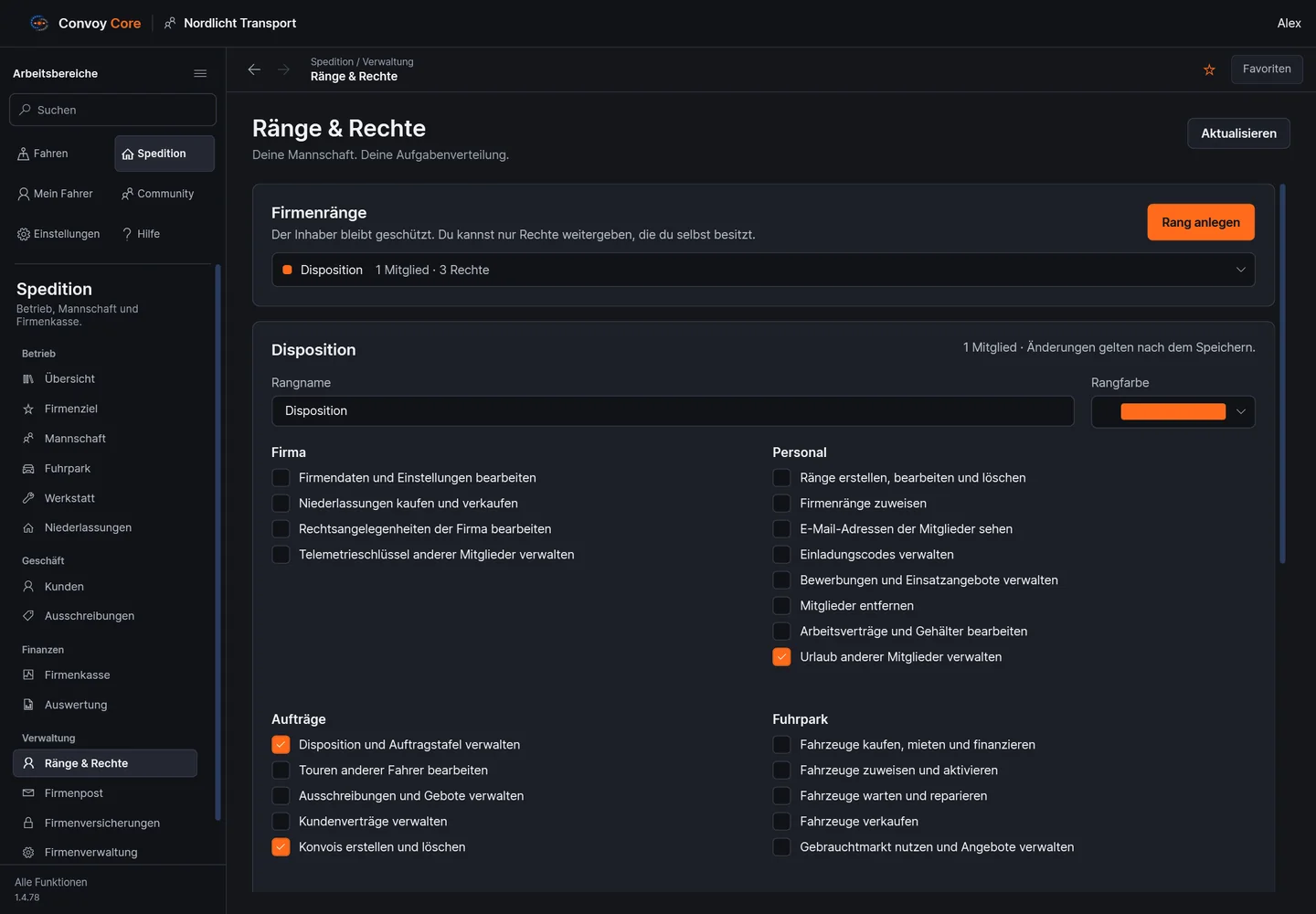
Task: Go forward using the right arrow icon
Action: [x=283, y=69]
